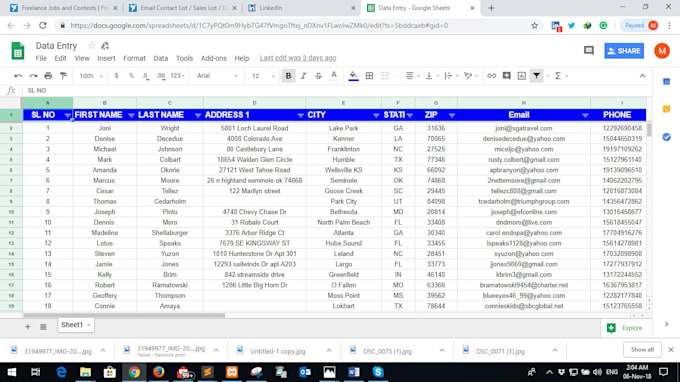Open vertical align options
680x382 pixels.
432,76
